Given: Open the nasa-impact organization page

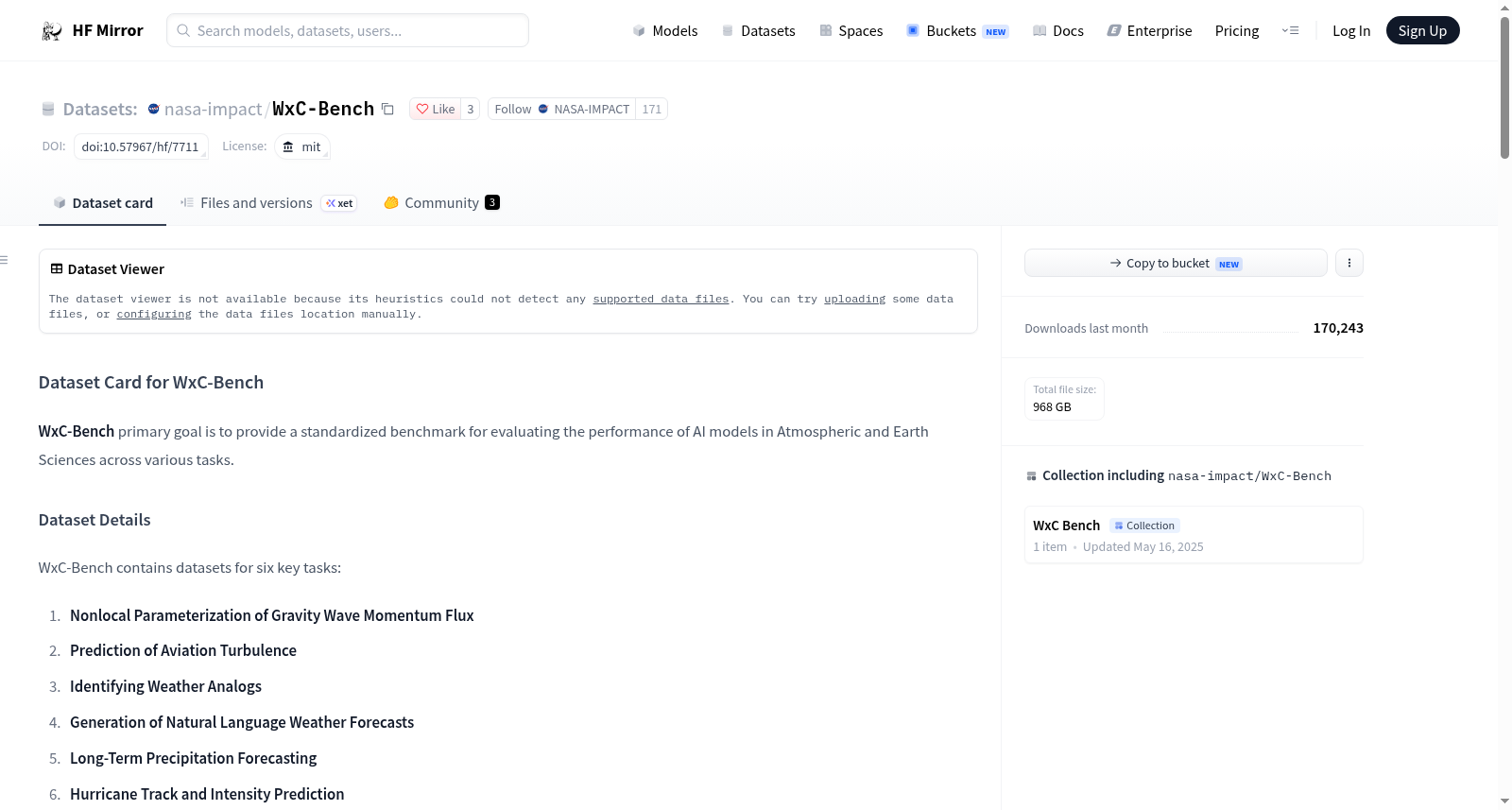Looking at the screenshot, I should (213, 110).
